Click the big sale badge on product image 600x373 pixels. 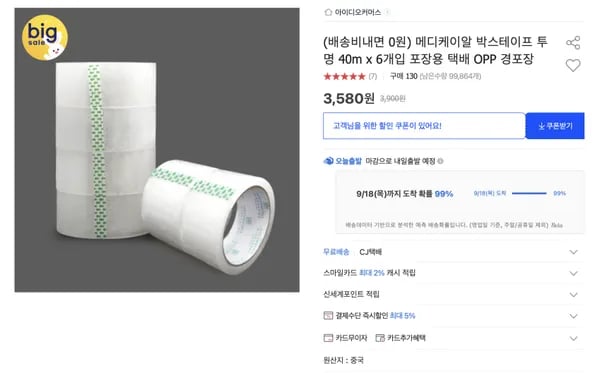pyautogui.click(x=45, y=37)
